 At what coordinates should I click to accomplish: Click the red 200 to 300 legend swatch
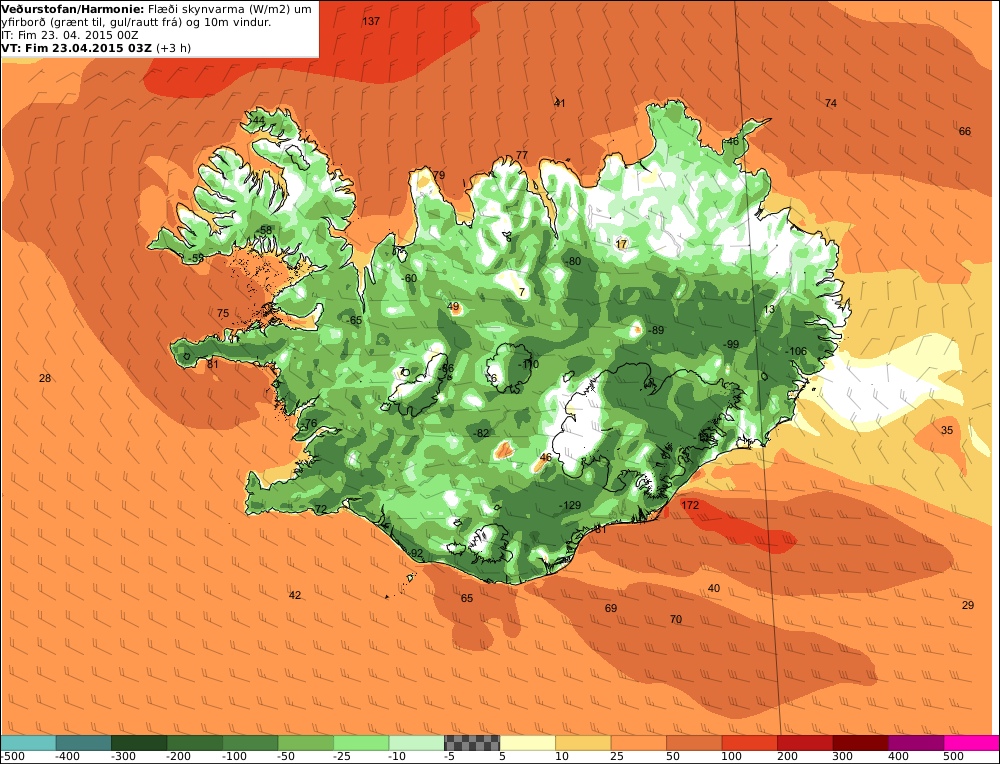(x=805, y=743)
